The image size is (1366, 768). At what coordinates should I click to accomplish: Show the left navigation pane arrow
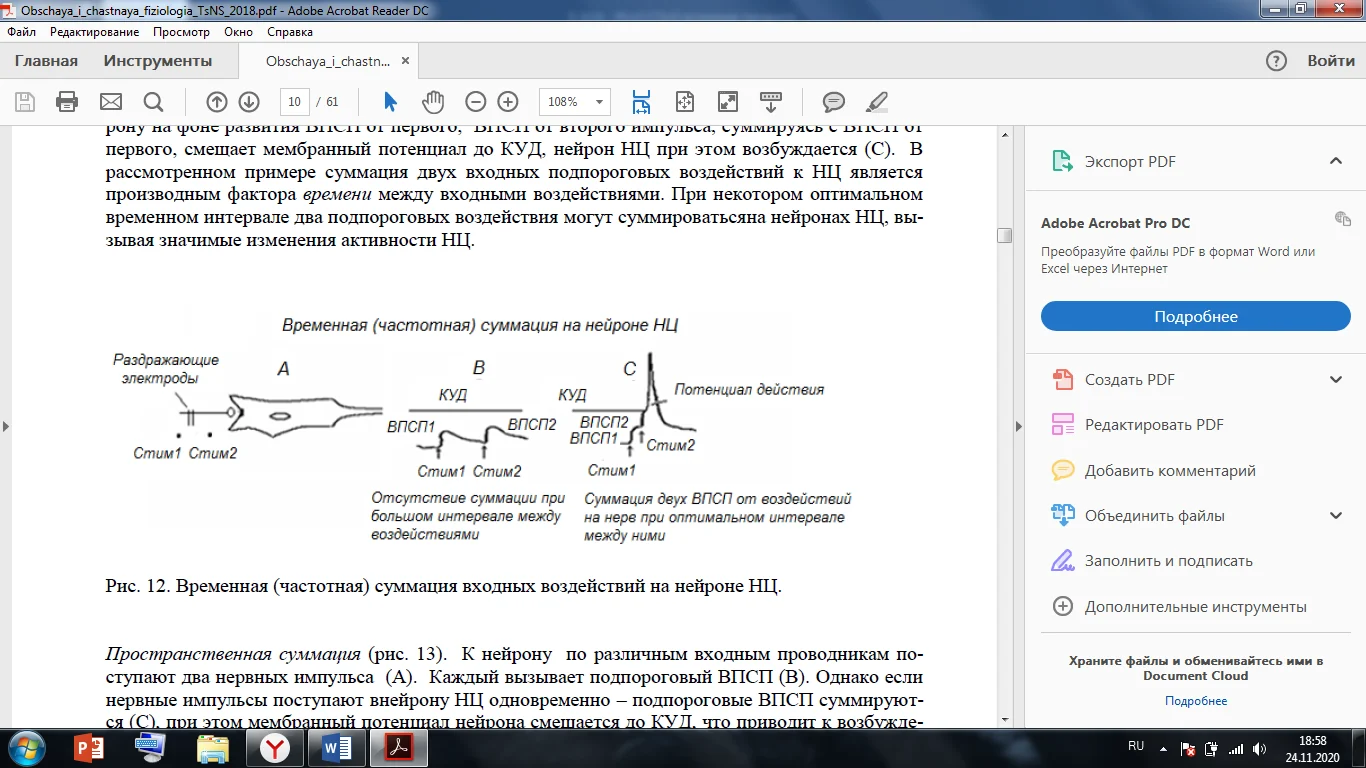pyautogui.click(x=6, y=427)
